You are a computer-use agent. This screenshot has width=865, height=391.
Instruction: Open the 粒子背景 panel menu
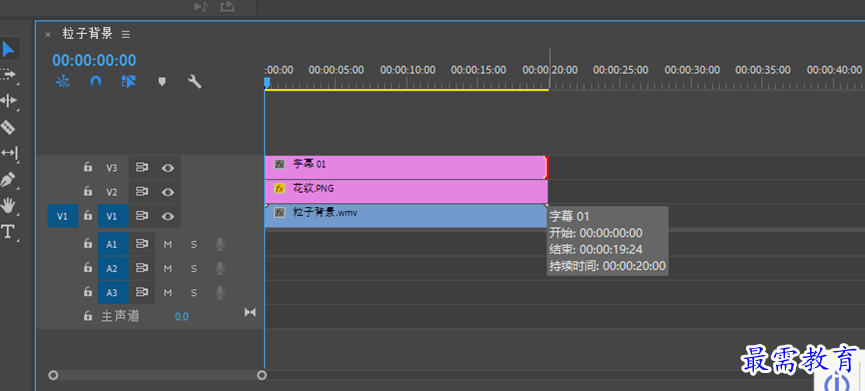126,34
